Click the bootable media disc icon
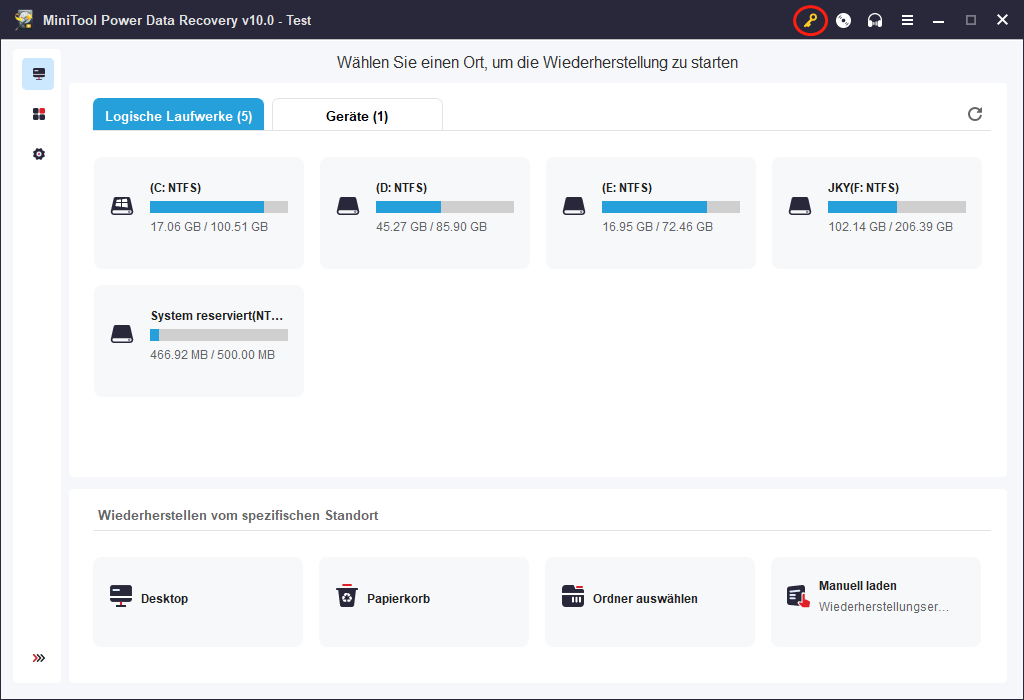The height and width of the screenshot is (700, 1024). point(843,20)
